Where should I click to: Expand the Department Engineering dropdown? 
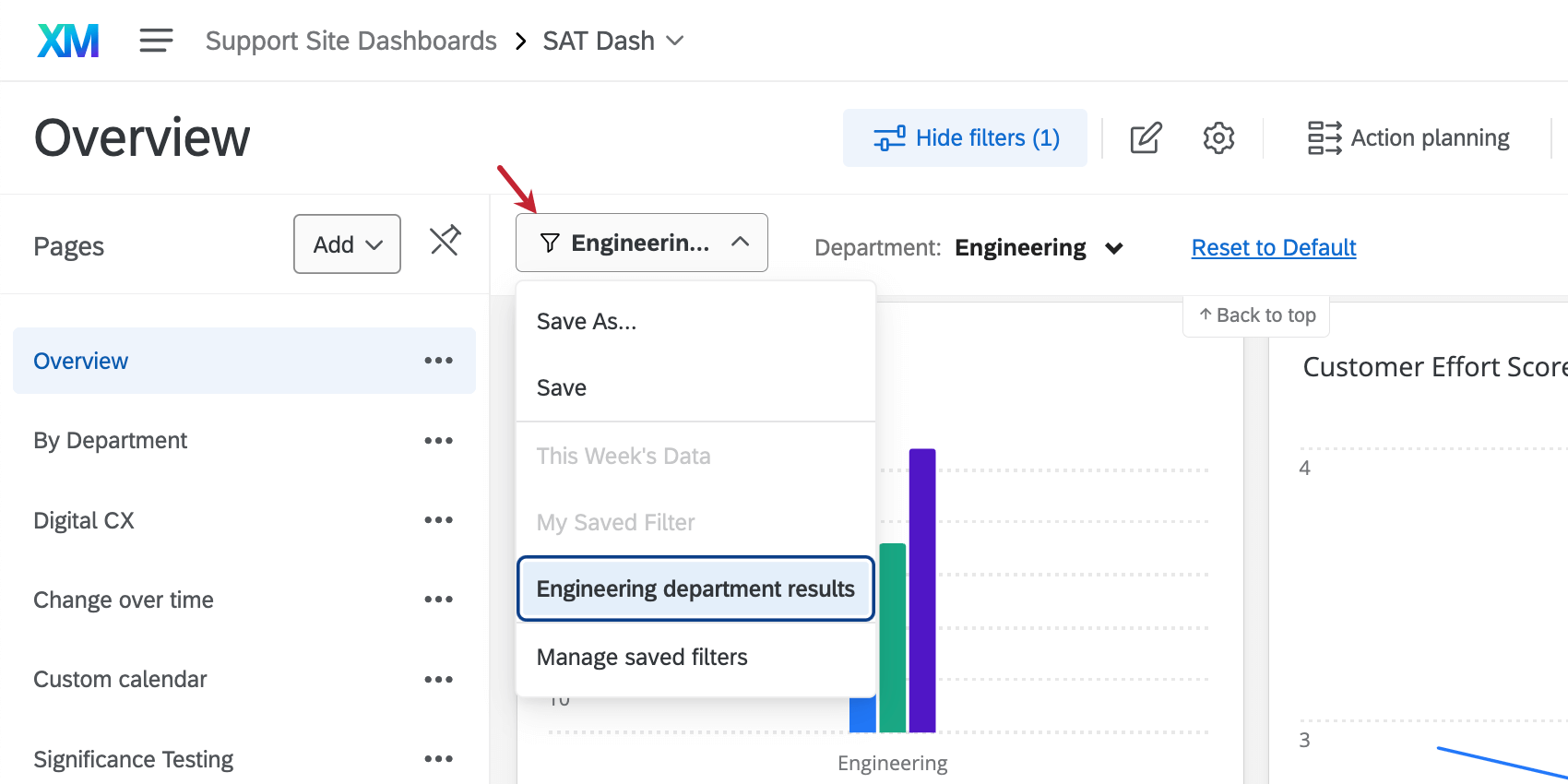tap(1115, 247)
